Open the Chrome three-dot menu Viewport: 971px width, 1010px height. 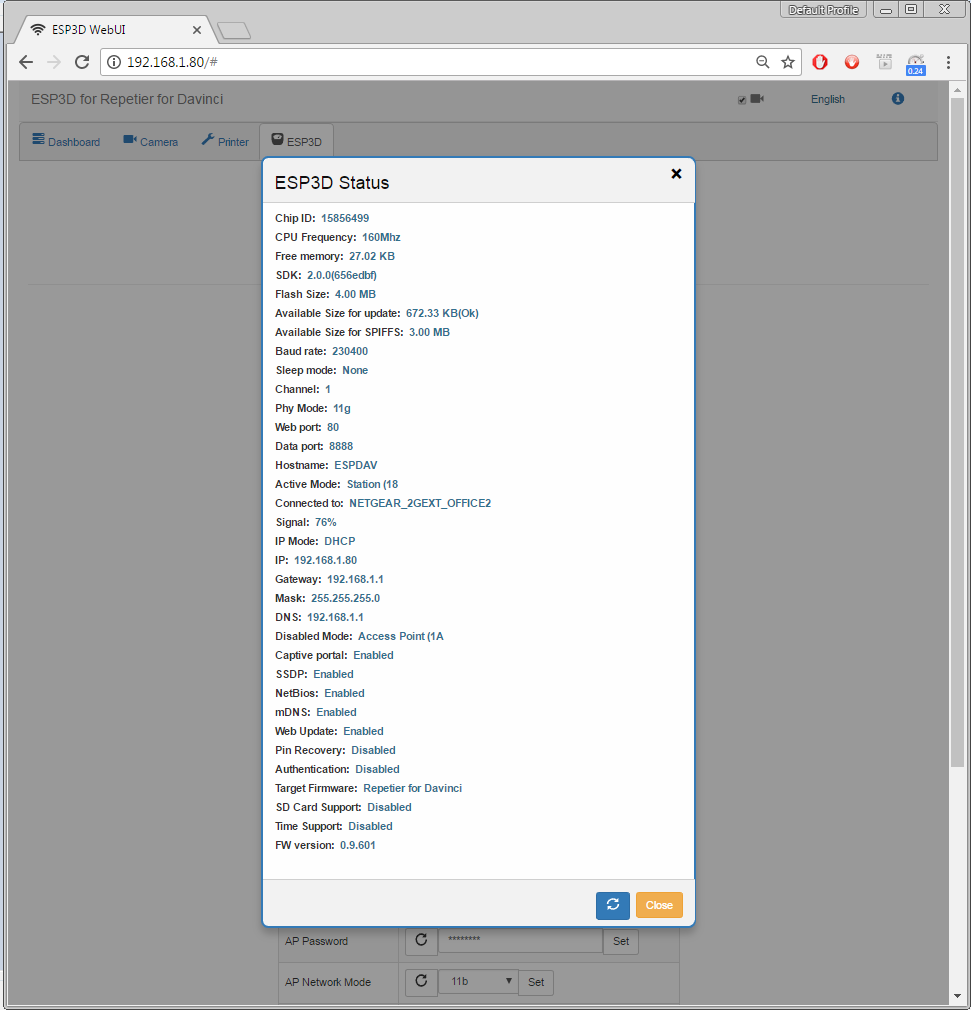tap(948, 62)
